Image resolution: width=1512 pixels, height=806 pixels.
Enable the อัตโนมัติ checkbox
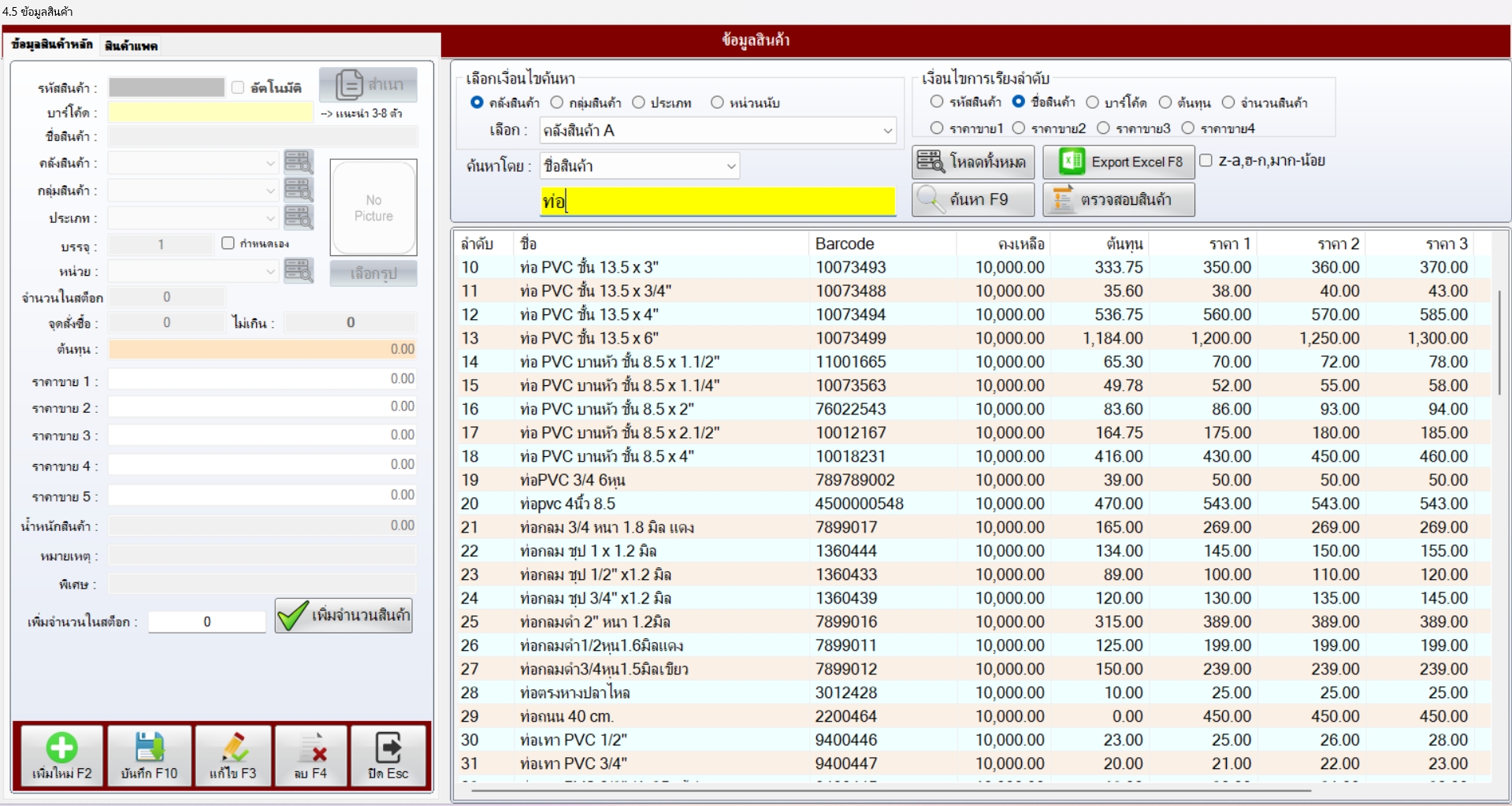point(238,87)
